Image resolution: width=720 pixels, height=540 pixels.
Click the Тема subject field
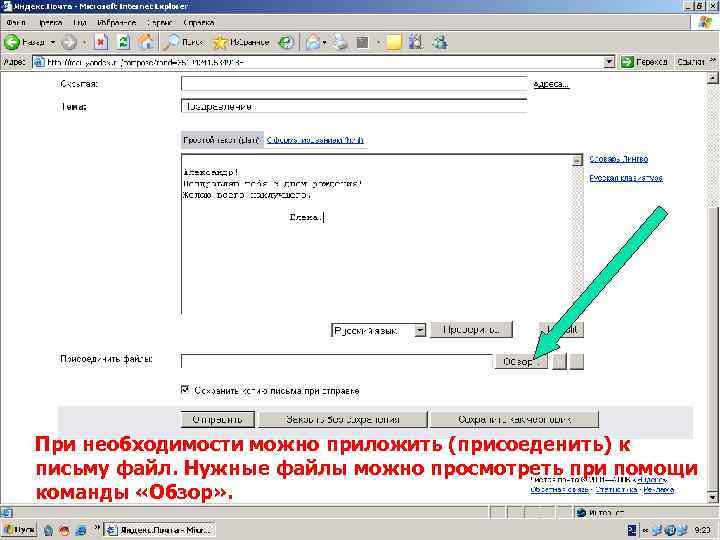(354, 106)
